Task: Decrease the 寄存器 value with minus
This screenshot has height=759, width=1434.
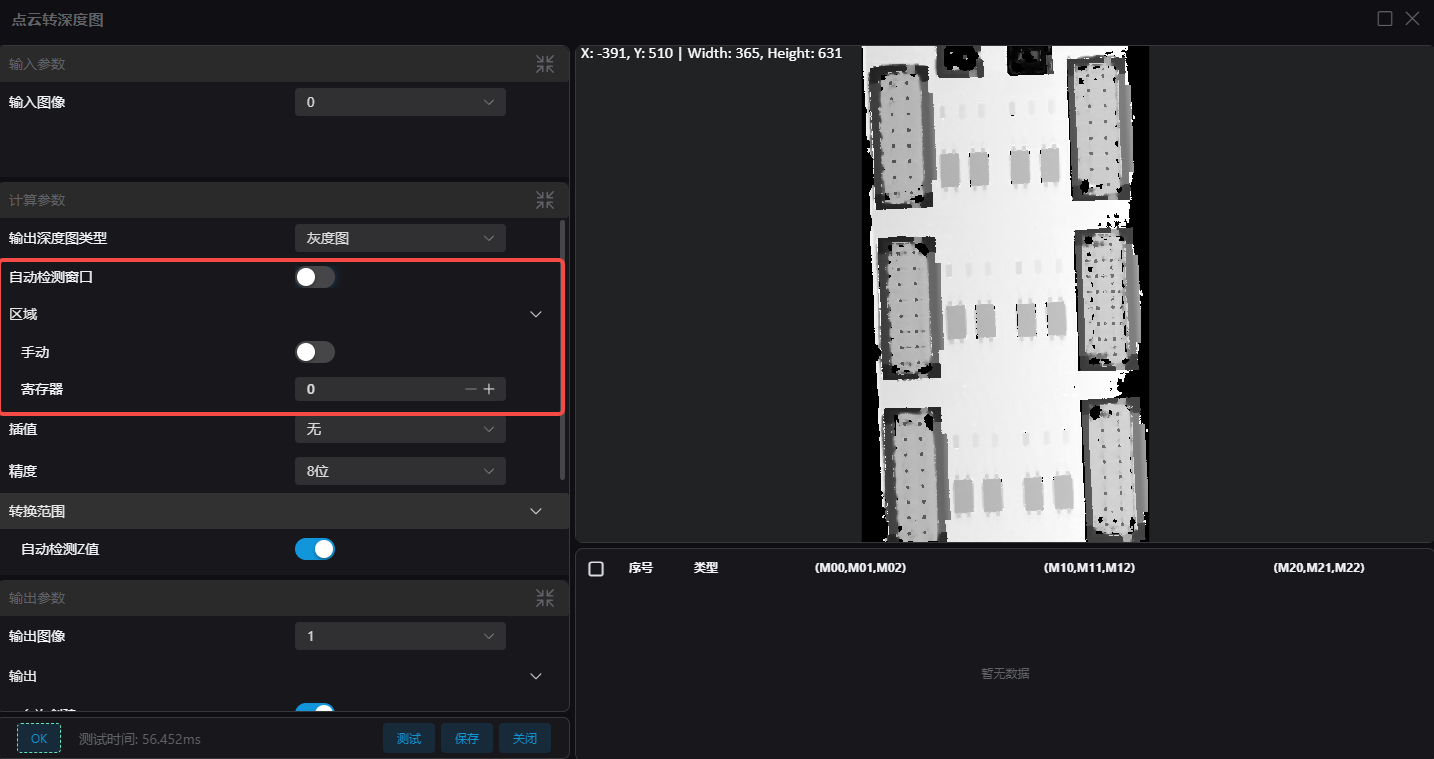Action: pos(471,389)
